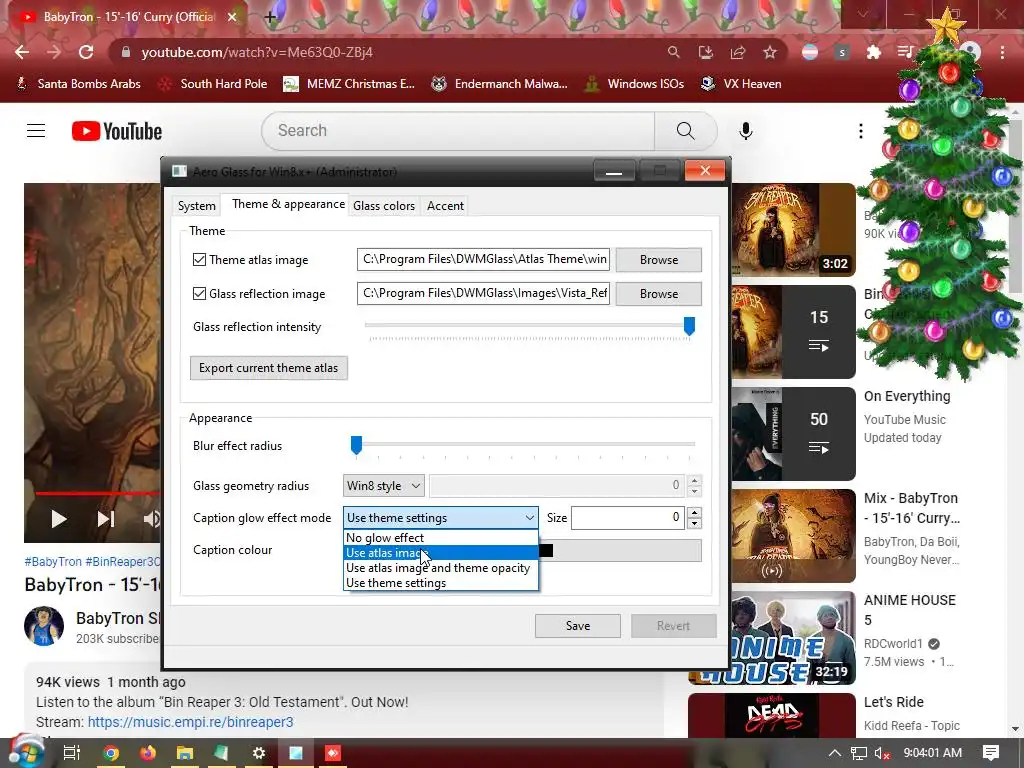Image resolution: width=1024 pixels, height=768 pixels.
Task: Click the install app icon in the address bar
Action: coord(705,52)
